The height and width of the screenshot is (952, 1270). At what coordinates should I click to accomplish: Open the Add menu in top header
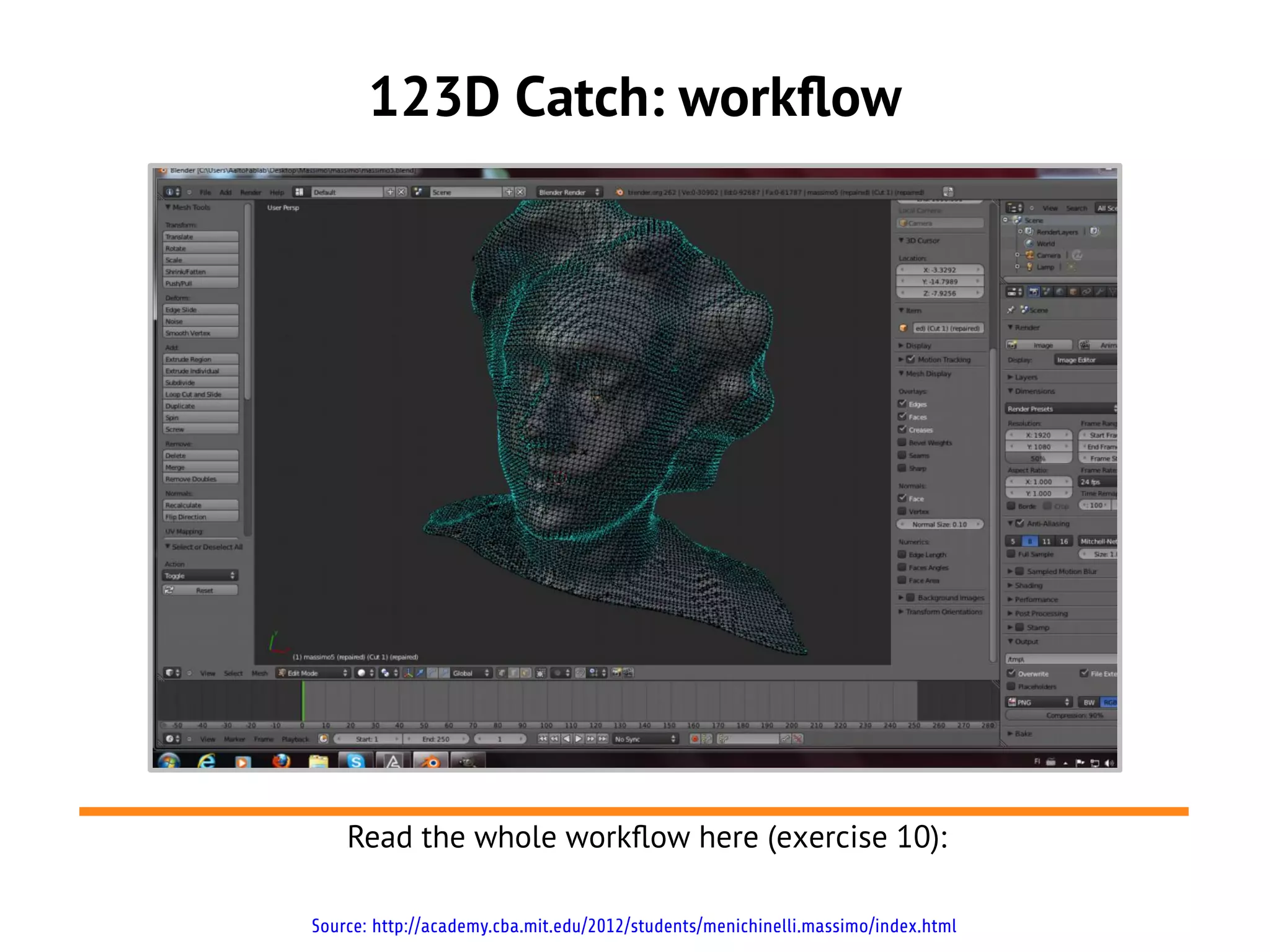(226, 192)
